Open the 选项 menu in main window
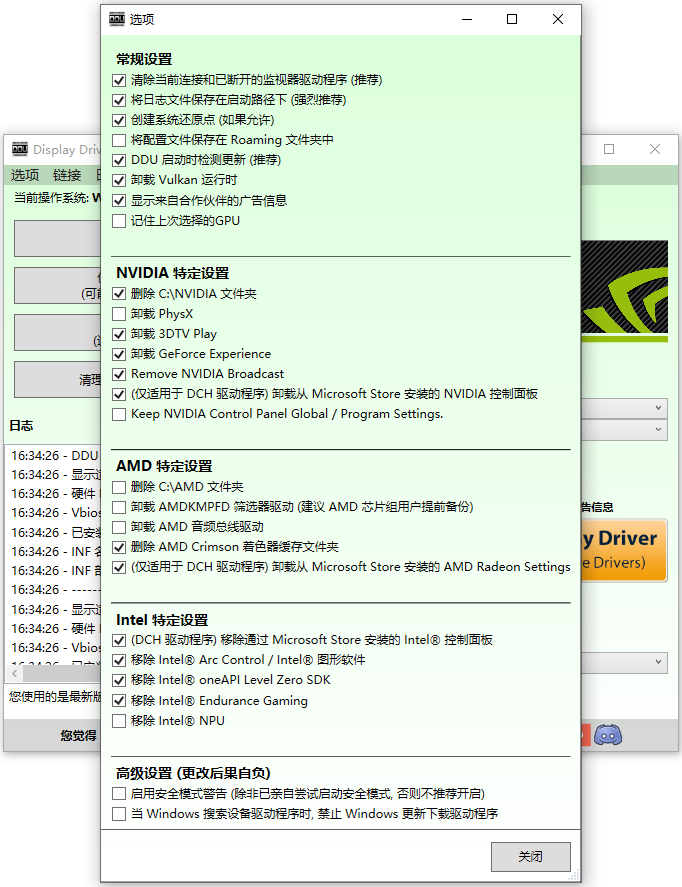 25,175
